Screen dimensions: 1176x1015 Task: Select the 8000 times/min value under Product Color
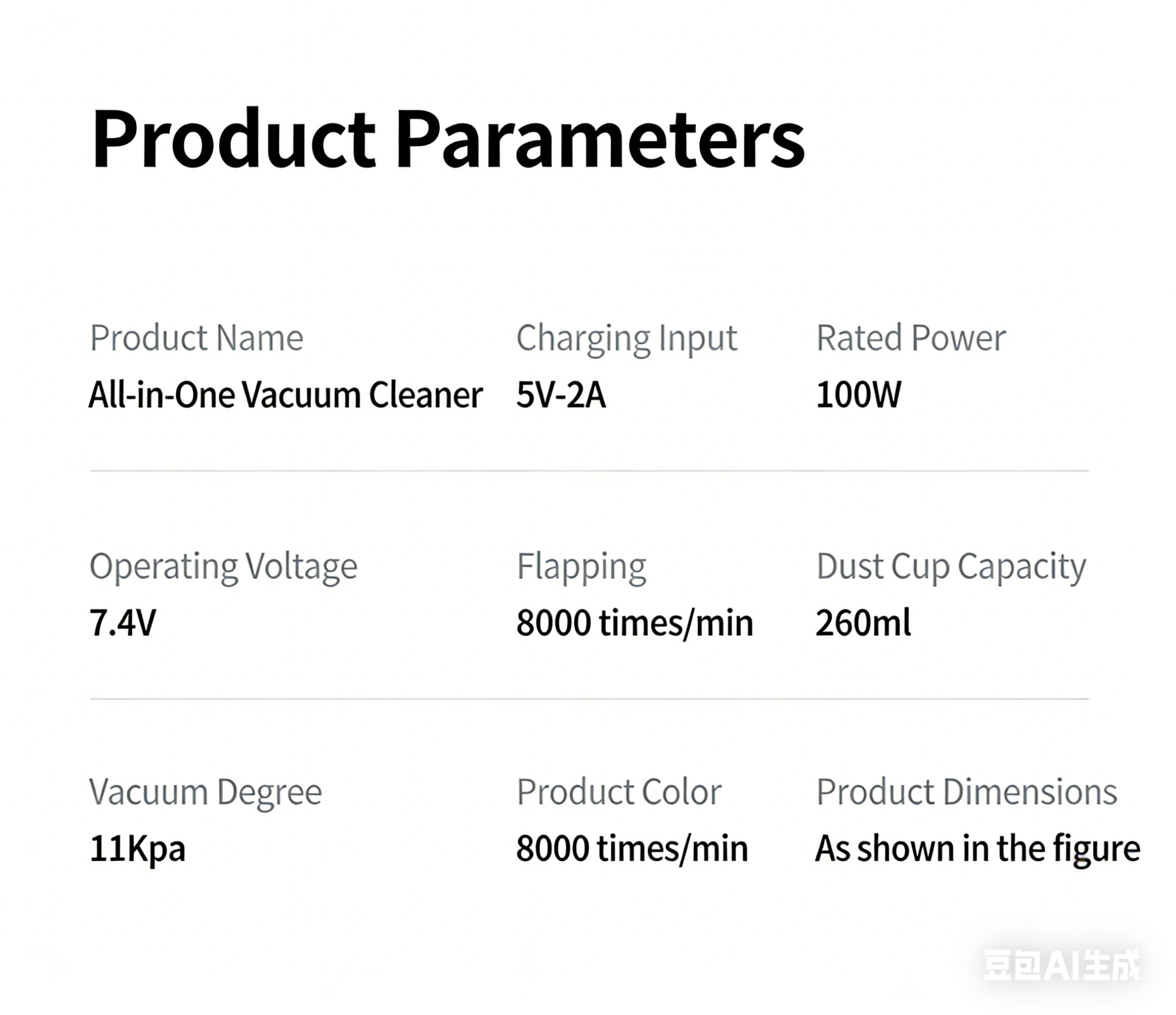[632, 849]
